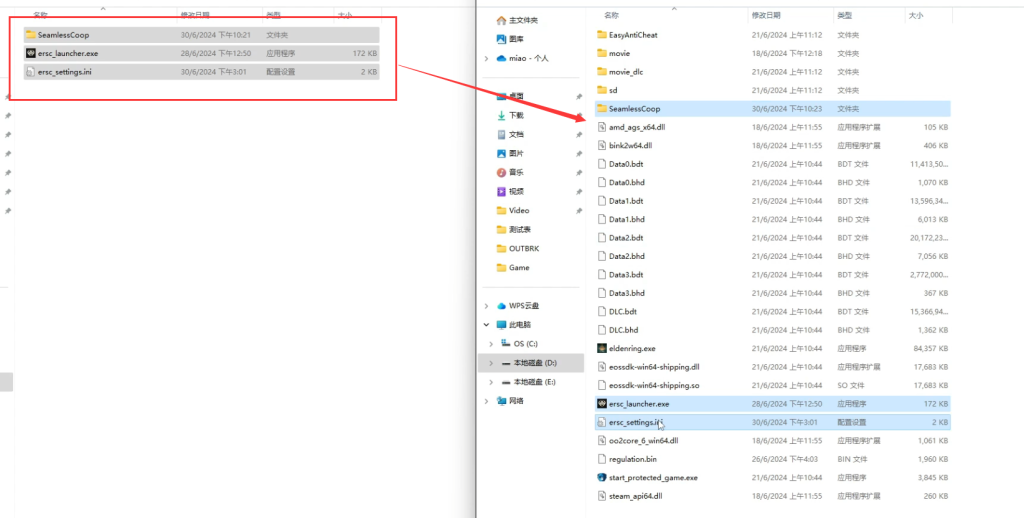Open 本地磁盘 (E:) in sidebar

(534, 382)
